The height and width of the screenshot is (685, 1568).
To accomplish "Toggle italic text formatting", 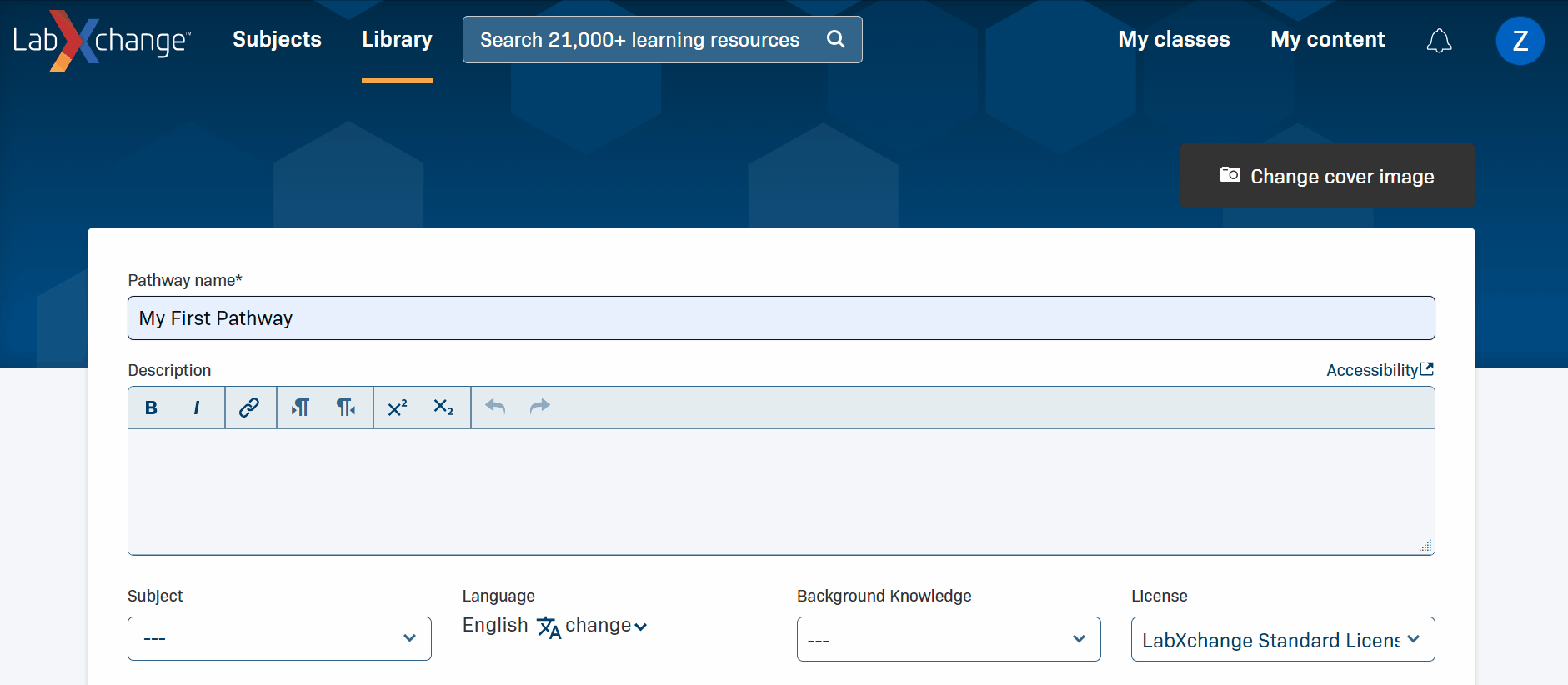I will pos(197,407).
